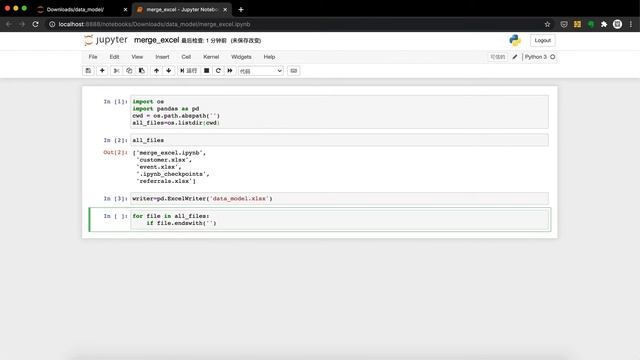Click into the for-loop code cell
Image resolution: width=640 pixels, height=360 pixels.
click(x=339, y=220)
